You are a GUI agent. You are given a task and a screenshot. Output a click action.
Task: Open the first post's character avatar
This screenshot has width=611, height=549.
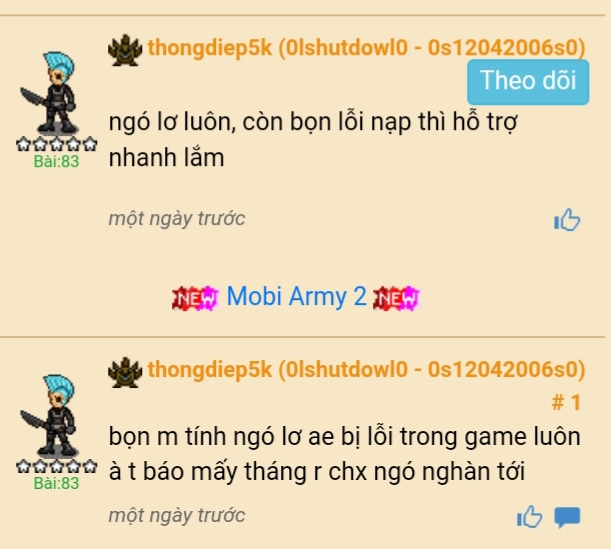pyautogui.click(x=51, y=93)
